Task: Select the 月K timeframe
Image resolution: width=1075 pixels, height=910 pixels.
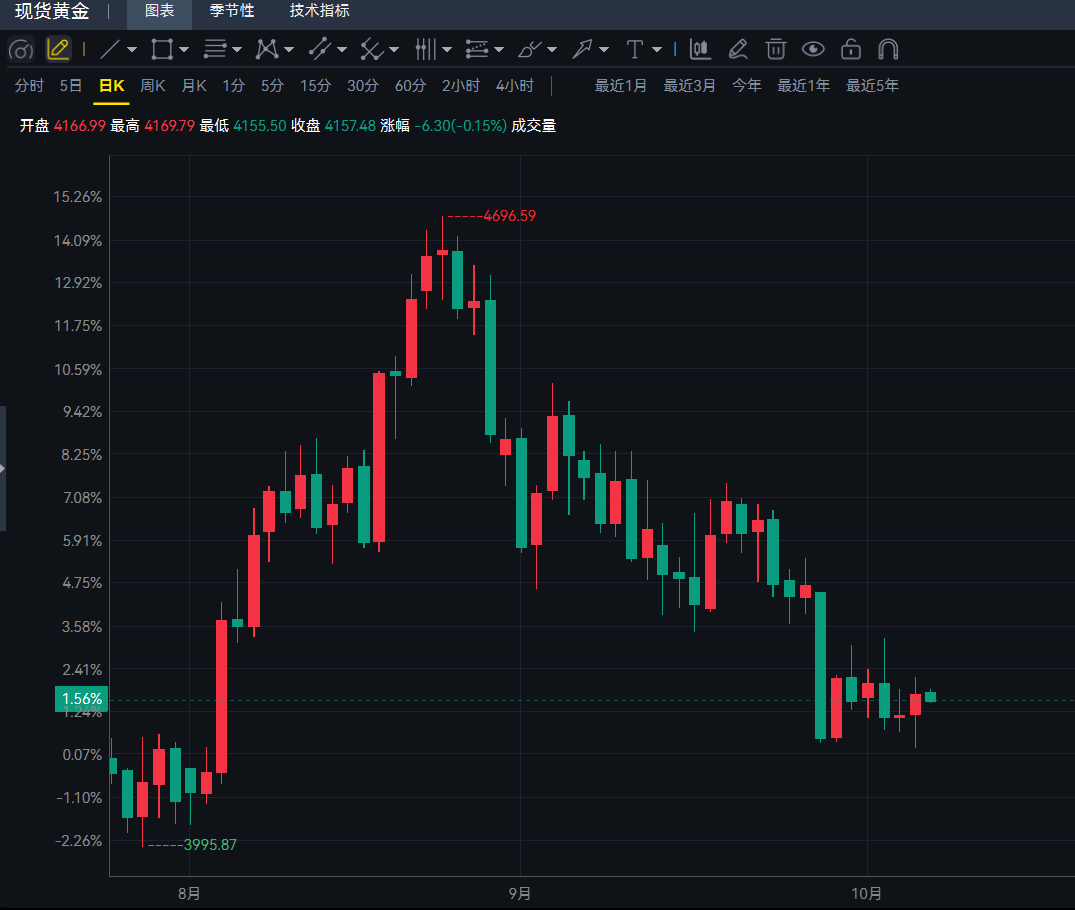Action: coord(194,86)
